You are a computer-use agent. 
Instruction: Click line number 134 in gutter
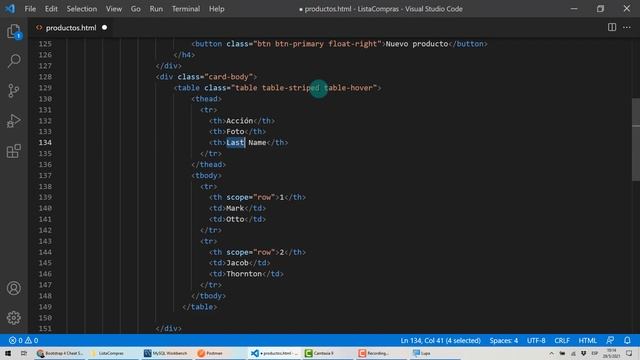45,142
